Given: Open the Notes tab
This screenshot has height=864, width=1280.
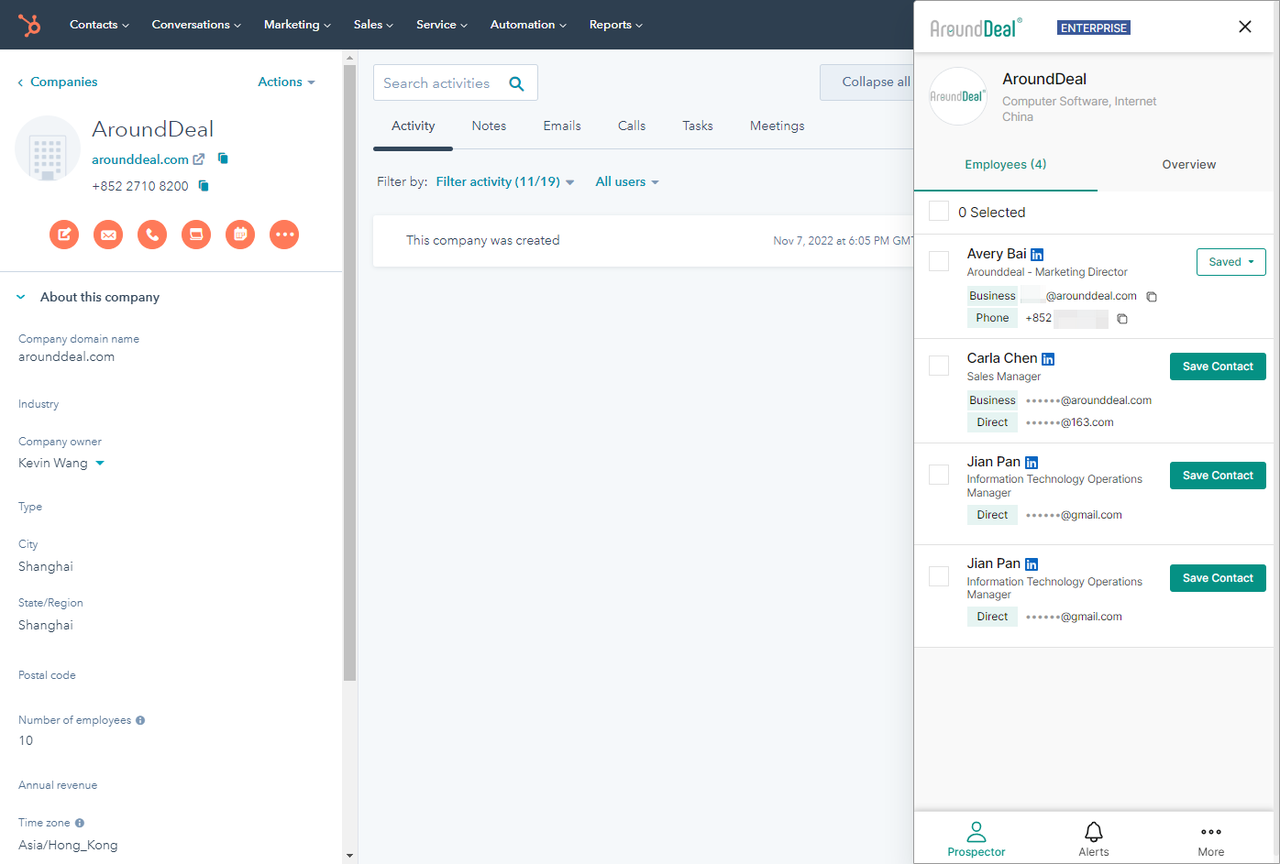Looking at the screenshot, I should click(x=489, y=126).
